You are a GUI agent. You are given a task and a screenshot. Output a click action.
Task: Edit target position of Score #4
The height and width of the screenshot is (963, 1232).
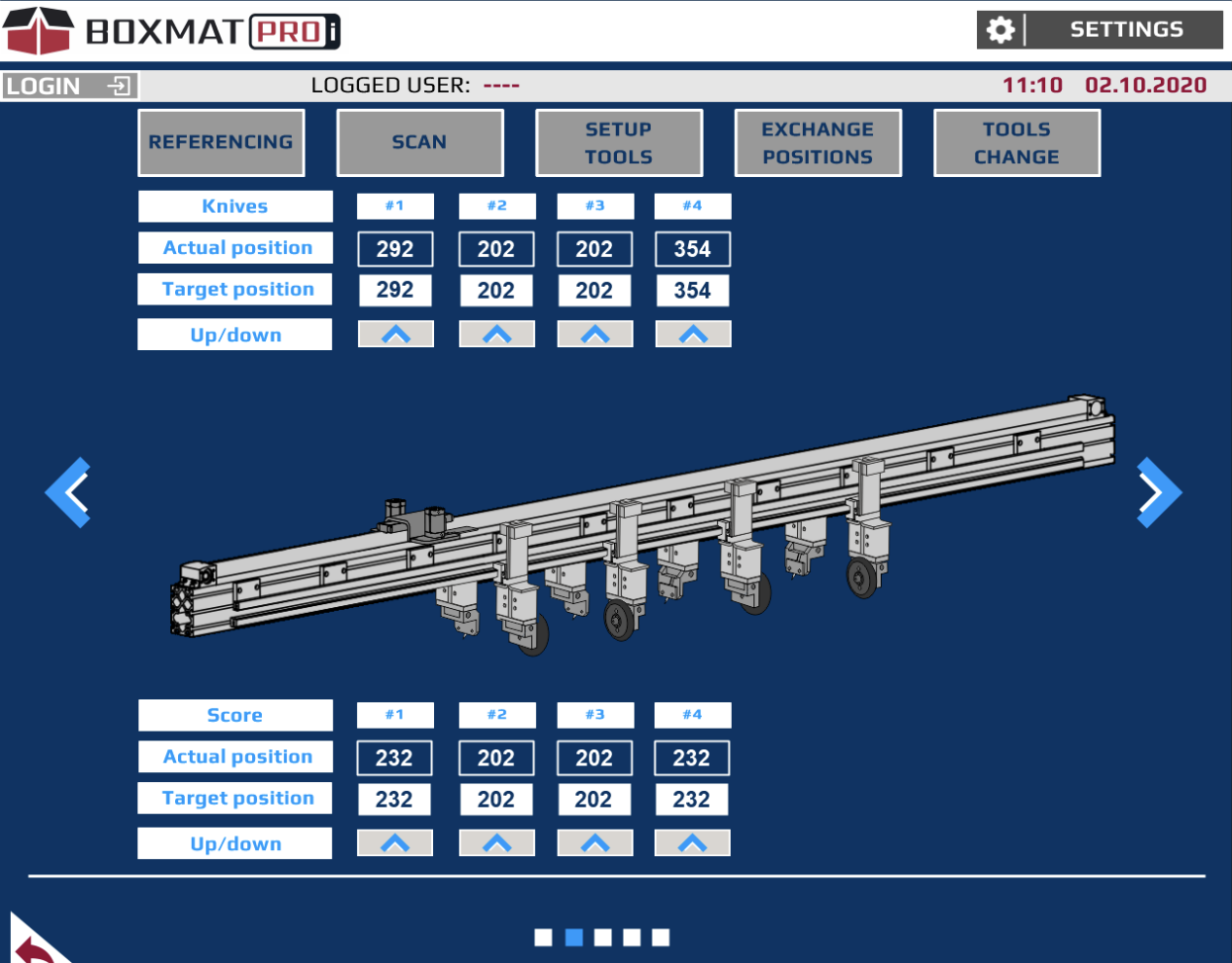pos(691,799)
